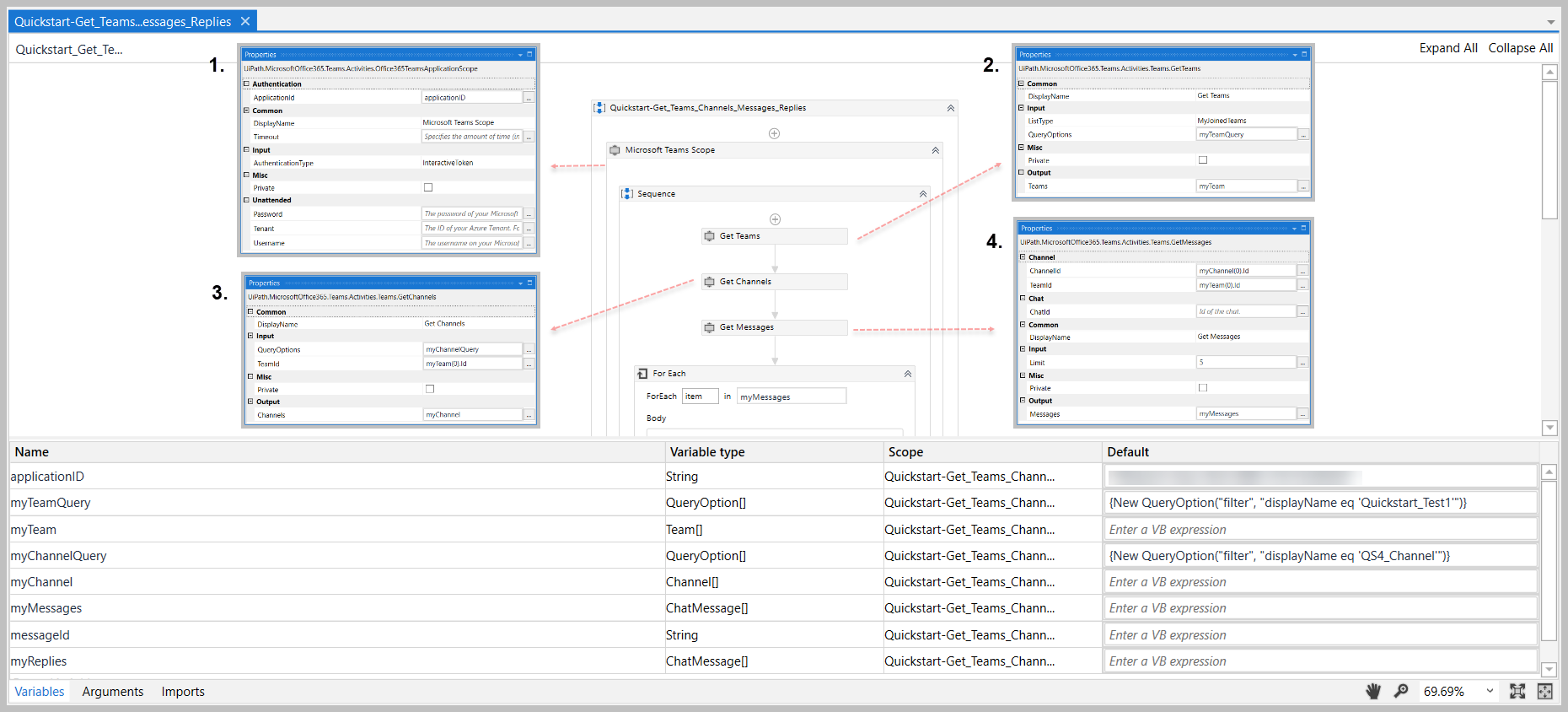Screen dimensions: 1568x712
Task: Click the Quickstart-Get_Teams_Channels_Messages_Replies sequence icon
Action: pos(599,108)
